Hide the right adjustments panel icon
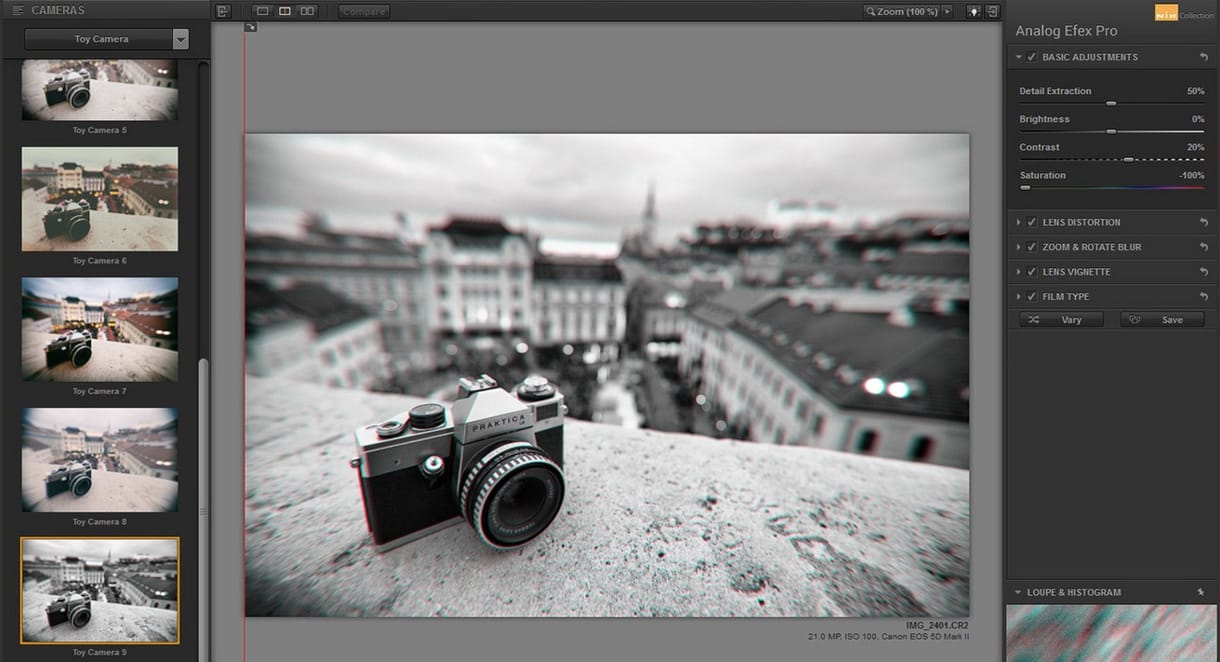This screenshot has height=662, width=1220. point(992,11)
